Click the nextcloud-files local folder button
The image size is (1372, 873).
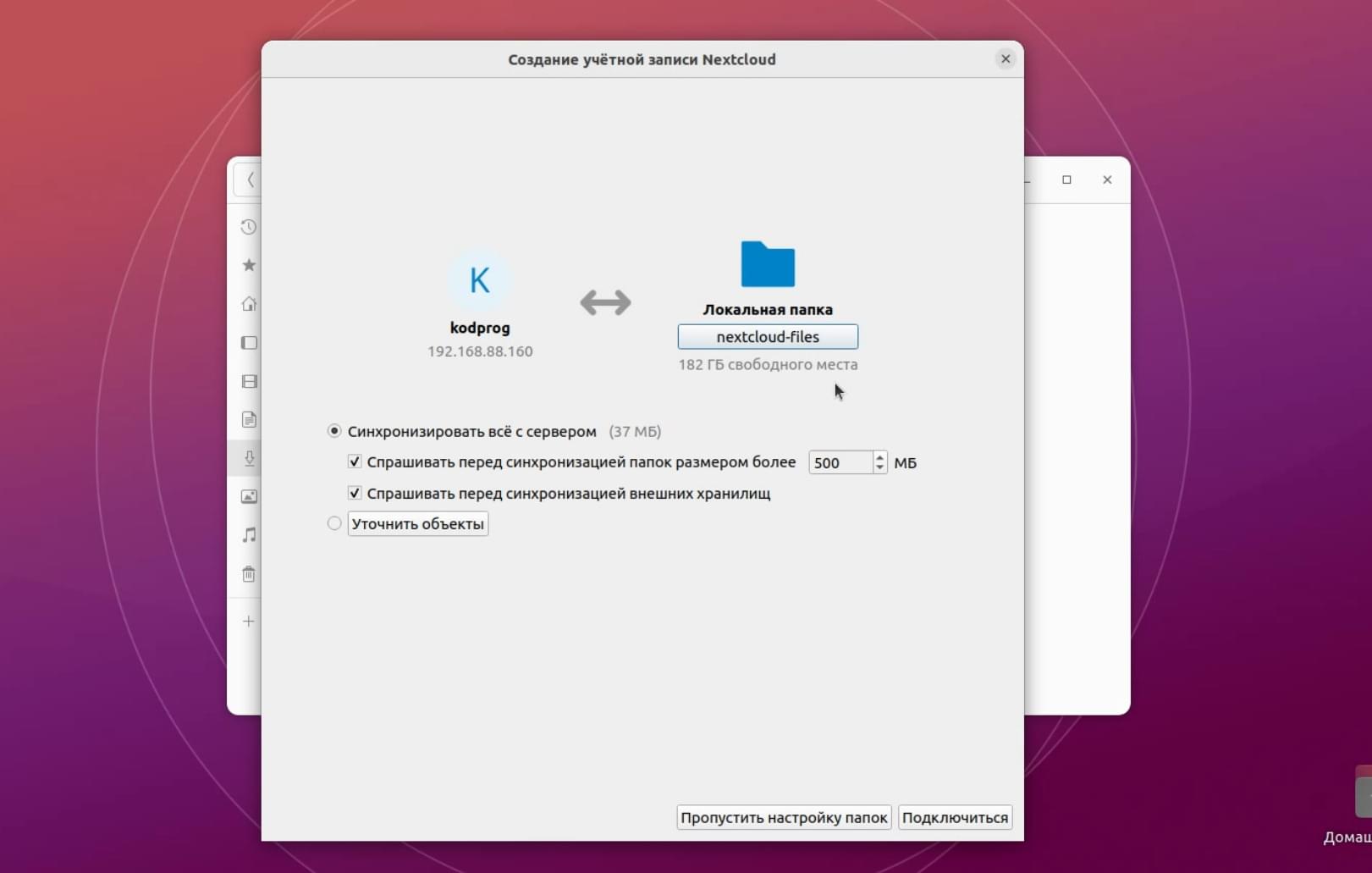pyautogui.click(x=768, y=337)
